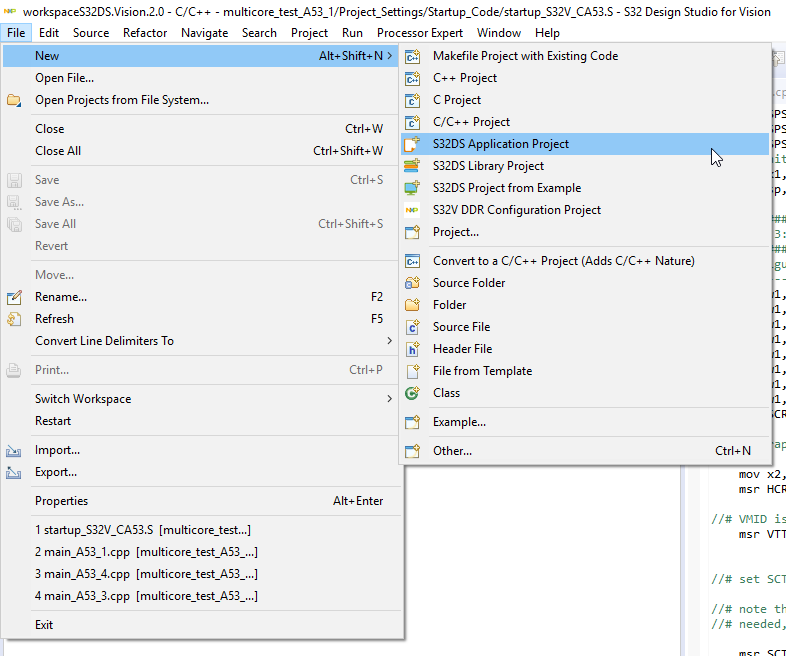Expand the New submenu arrow
786x656 pixels.
389,56
